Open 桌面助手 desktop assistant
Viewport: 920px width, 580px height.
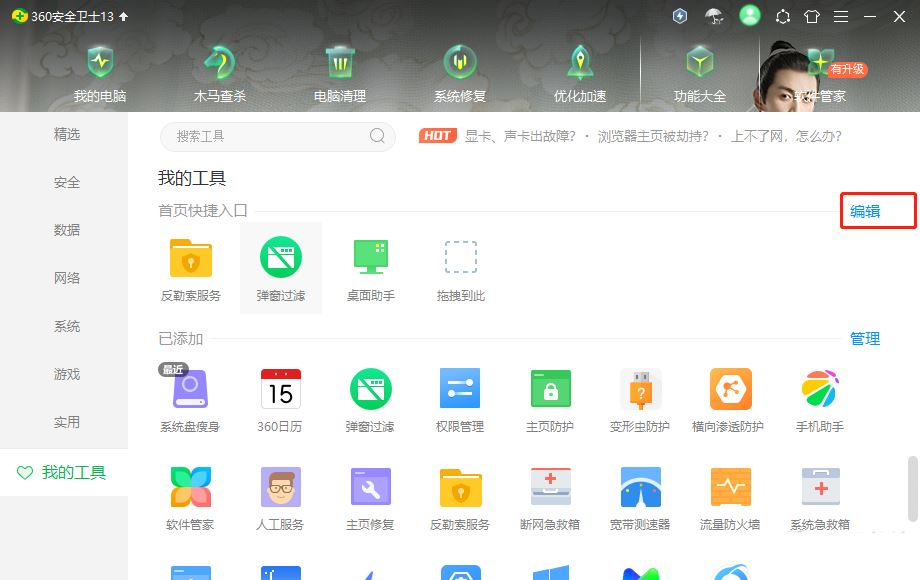(370, 265)
